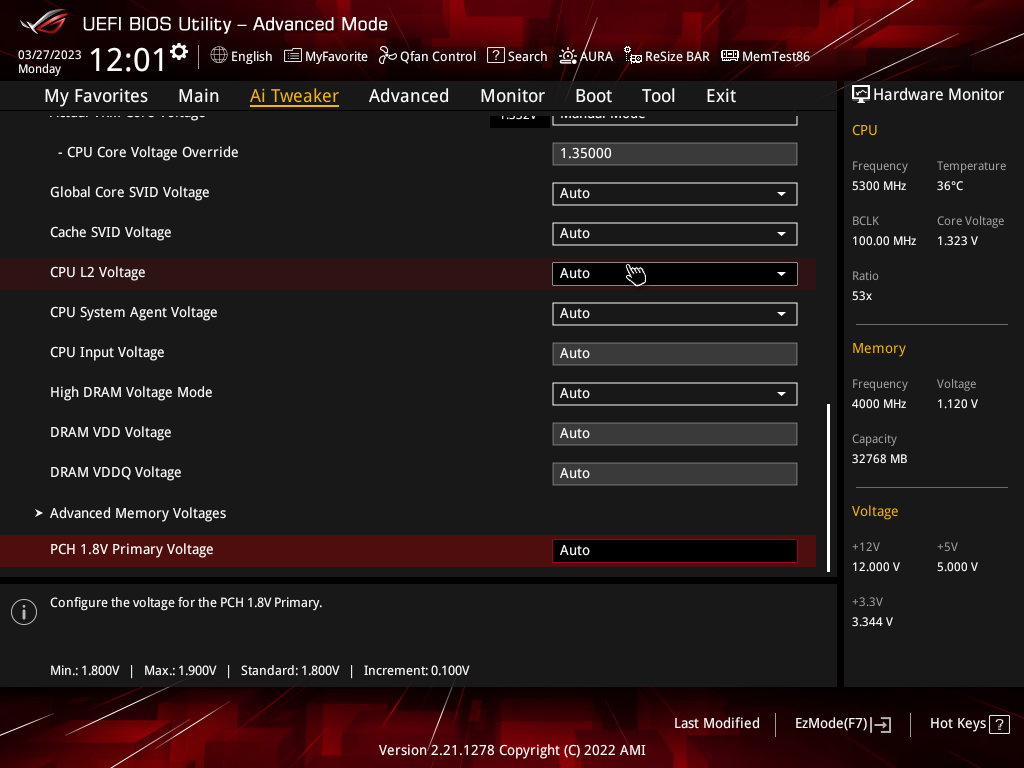Click the MemTest86 memory icon
This screenshot has height=768, width=1024.
[729, 56]
